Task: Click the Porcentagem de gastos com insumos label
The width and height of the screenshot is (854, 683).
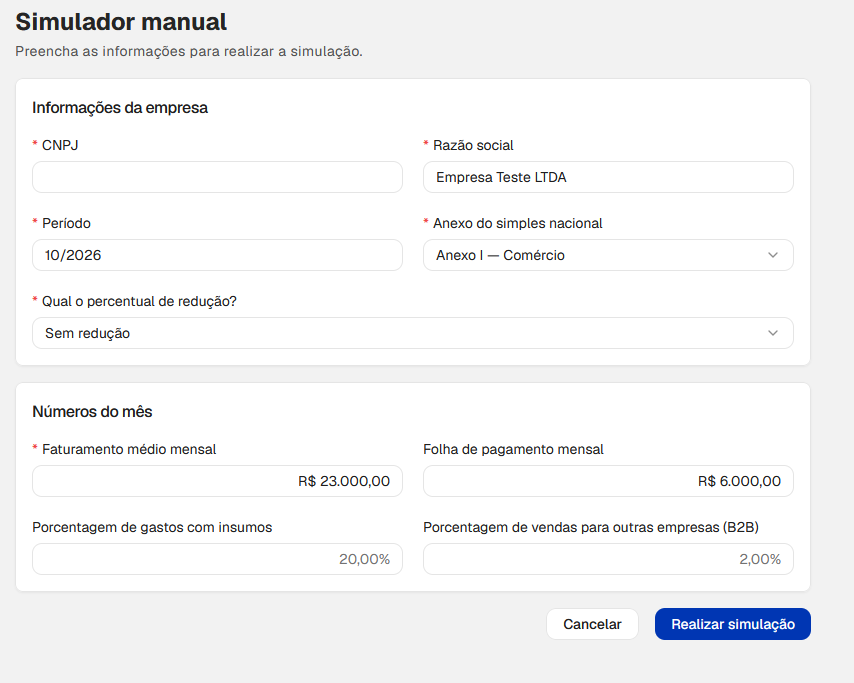Action: click(152, 527)
